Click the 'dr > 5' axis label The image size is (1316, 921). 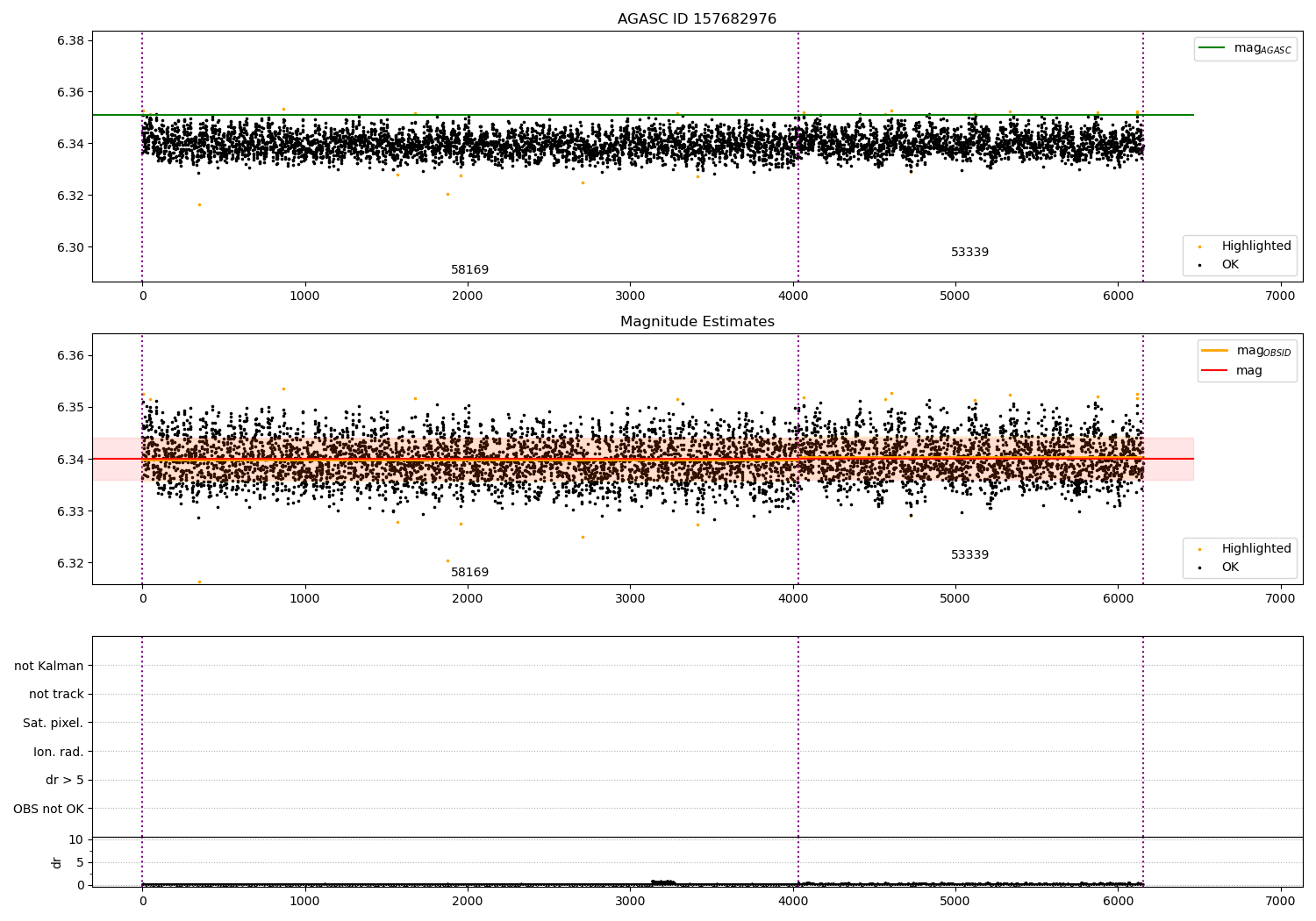click(65, 780)
